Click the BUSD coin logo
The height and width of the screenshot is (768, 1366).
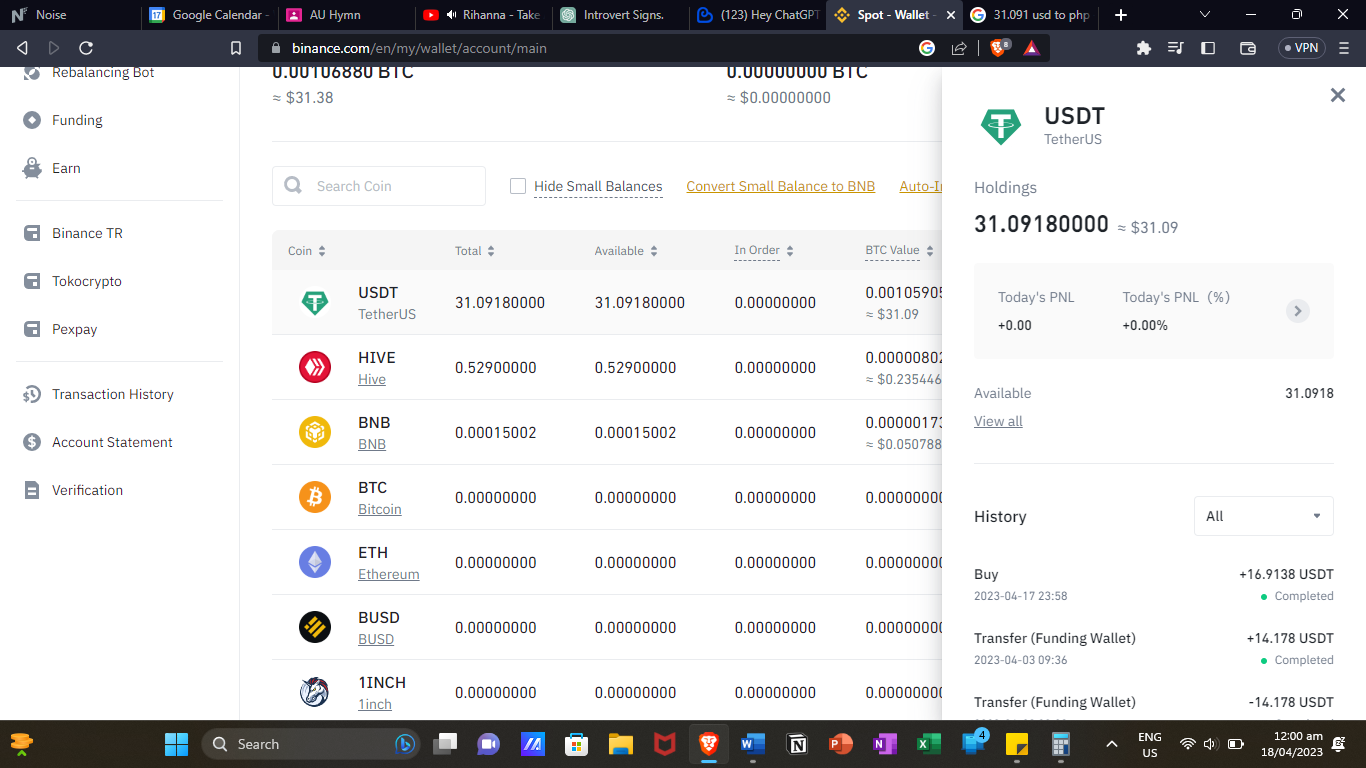(315, 628)
